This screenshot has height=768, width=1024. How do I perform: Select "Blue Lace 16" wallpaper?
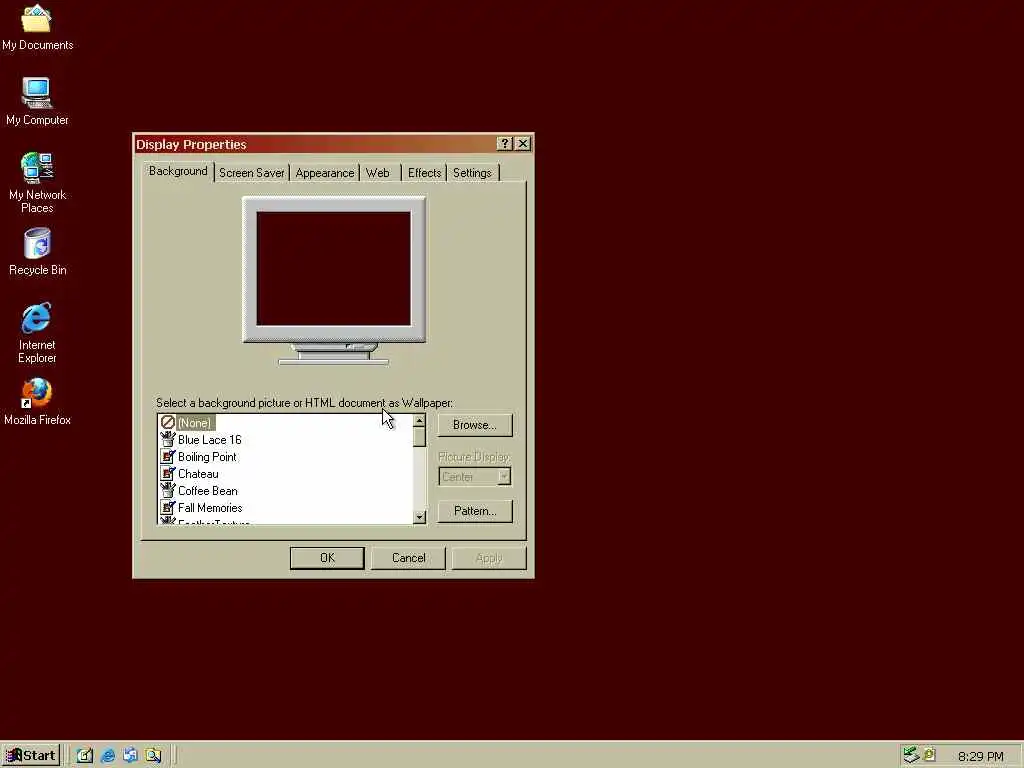coord(210,440)
